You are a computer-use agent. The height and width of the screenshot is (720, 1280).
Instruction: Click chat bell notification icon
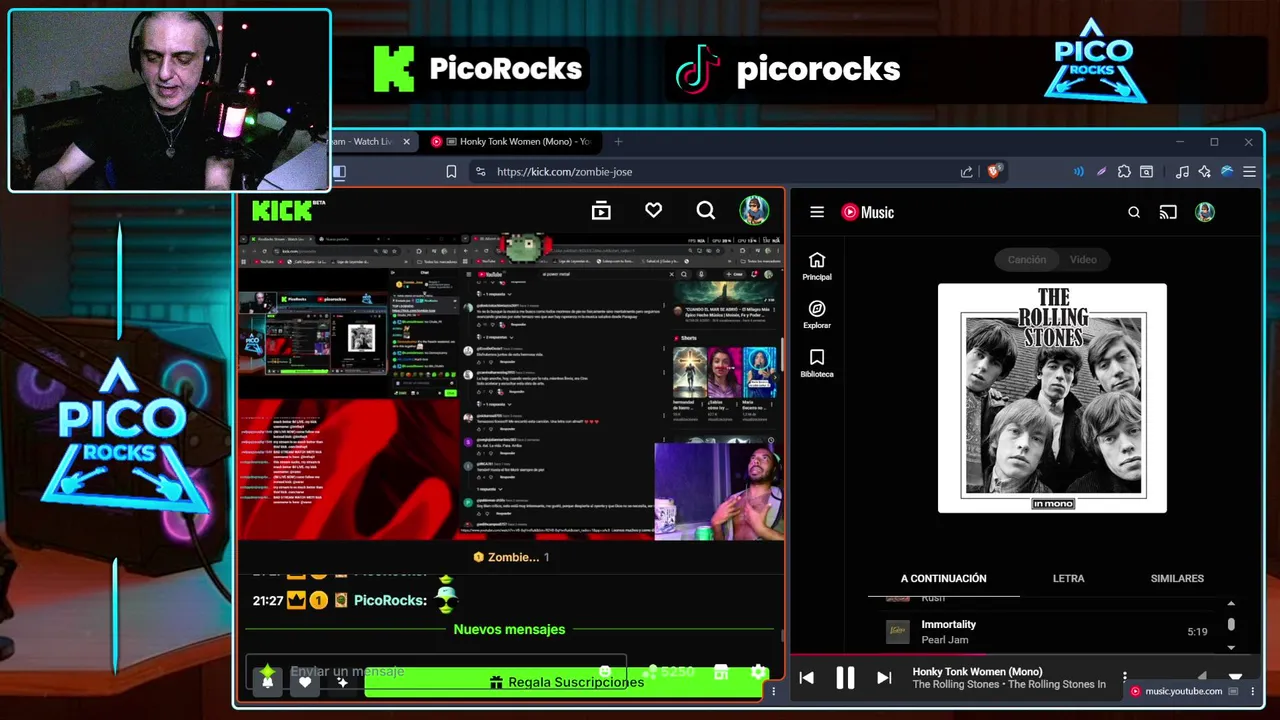(267, 682)
